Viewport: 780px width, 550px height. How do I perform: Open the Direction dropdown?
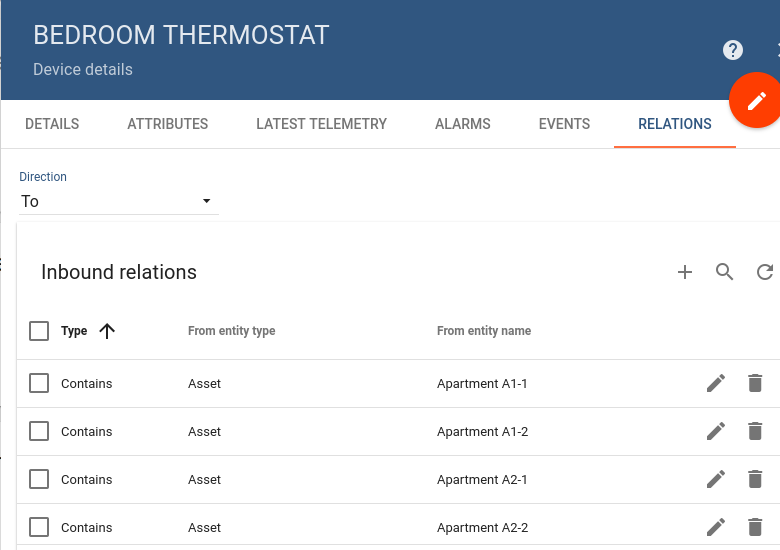click(118, 201)
